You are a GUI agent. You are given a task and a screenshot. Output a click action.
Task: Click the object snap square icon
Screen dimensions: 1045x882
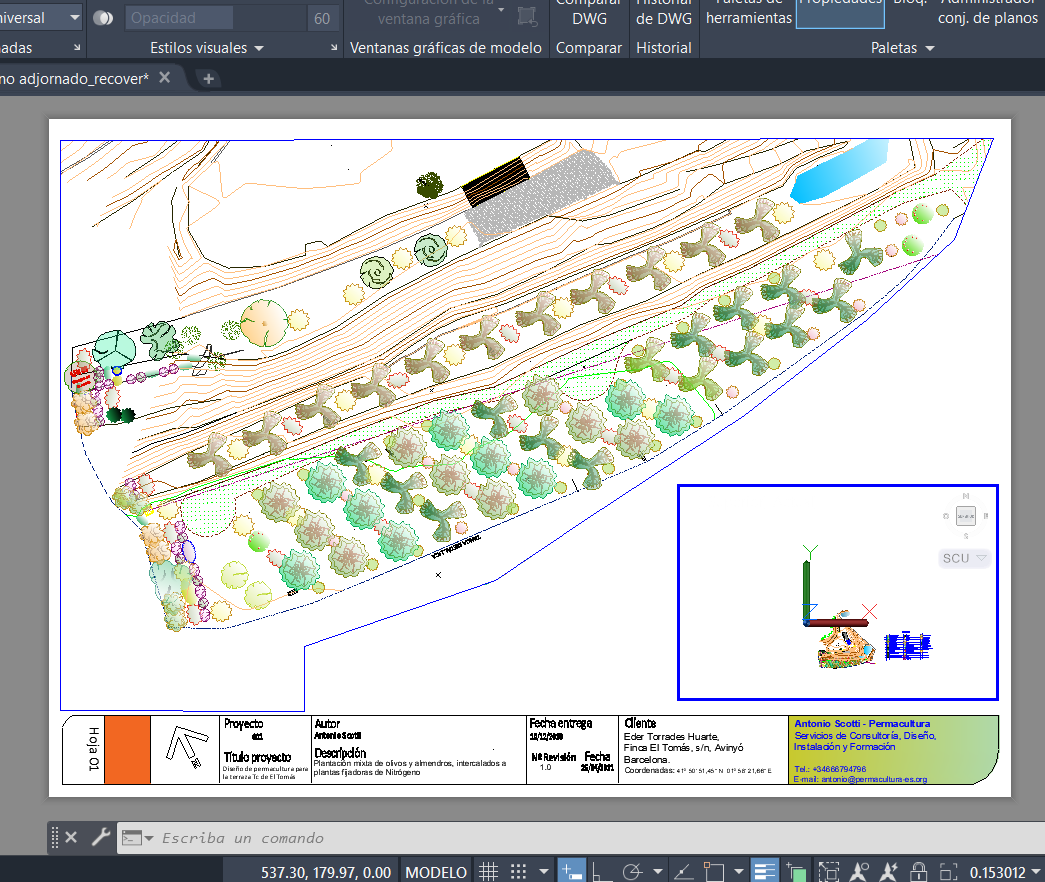click(714, 871)
